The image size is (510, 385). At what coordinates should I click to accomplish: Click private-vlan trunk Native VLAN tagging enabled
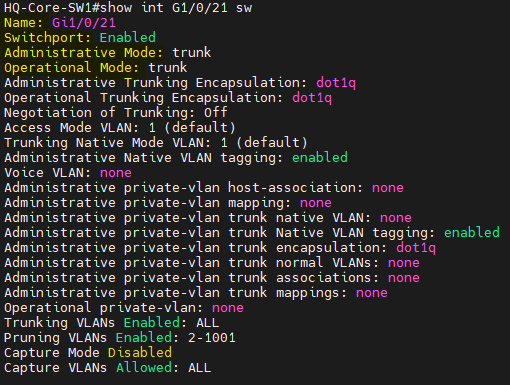pos(472,233)
